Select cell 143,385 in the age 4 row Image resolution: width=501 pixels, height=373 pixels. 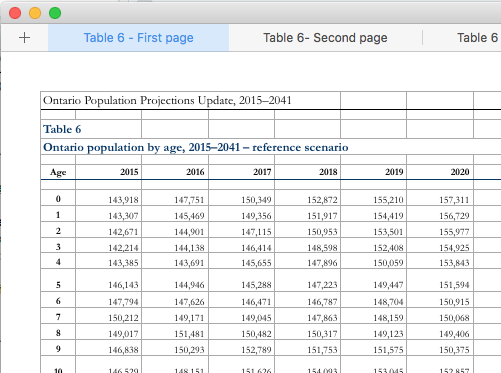click(108, 261)
